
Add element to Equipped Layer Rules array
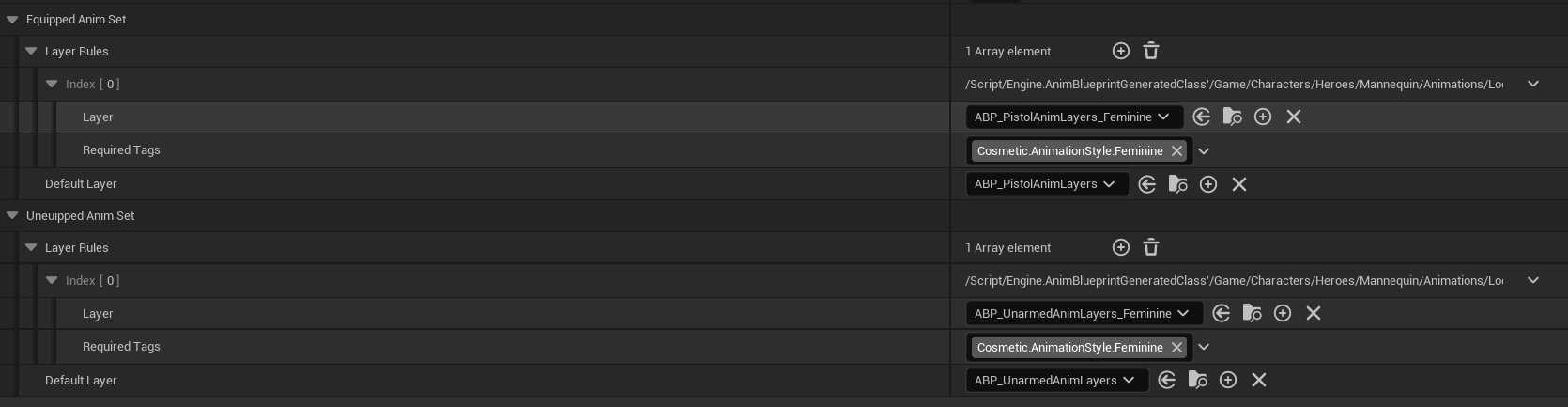point(1120,51)
